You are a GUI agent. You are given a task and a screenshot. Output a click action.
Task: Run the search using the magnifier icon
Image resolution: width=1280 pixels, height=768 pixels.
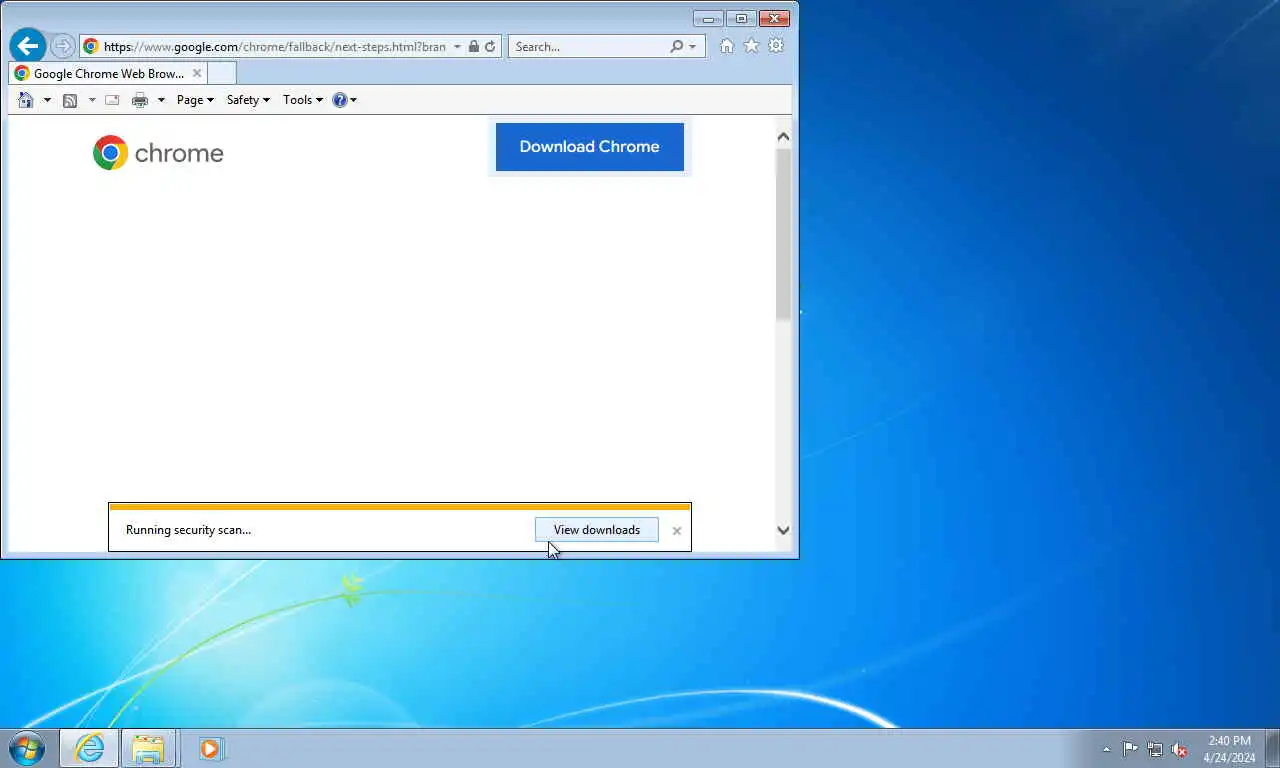tap(677, 46)
